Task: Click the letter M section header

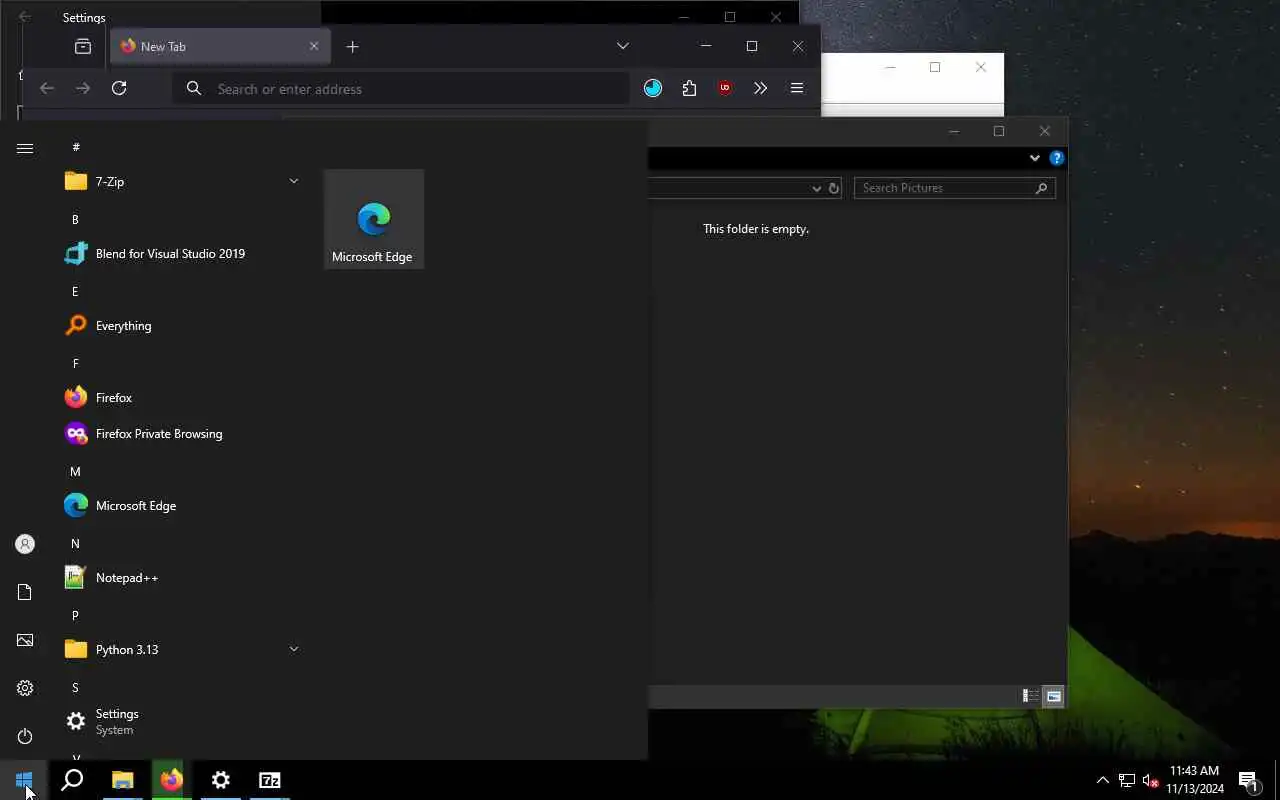Action: tap(75, 471)
